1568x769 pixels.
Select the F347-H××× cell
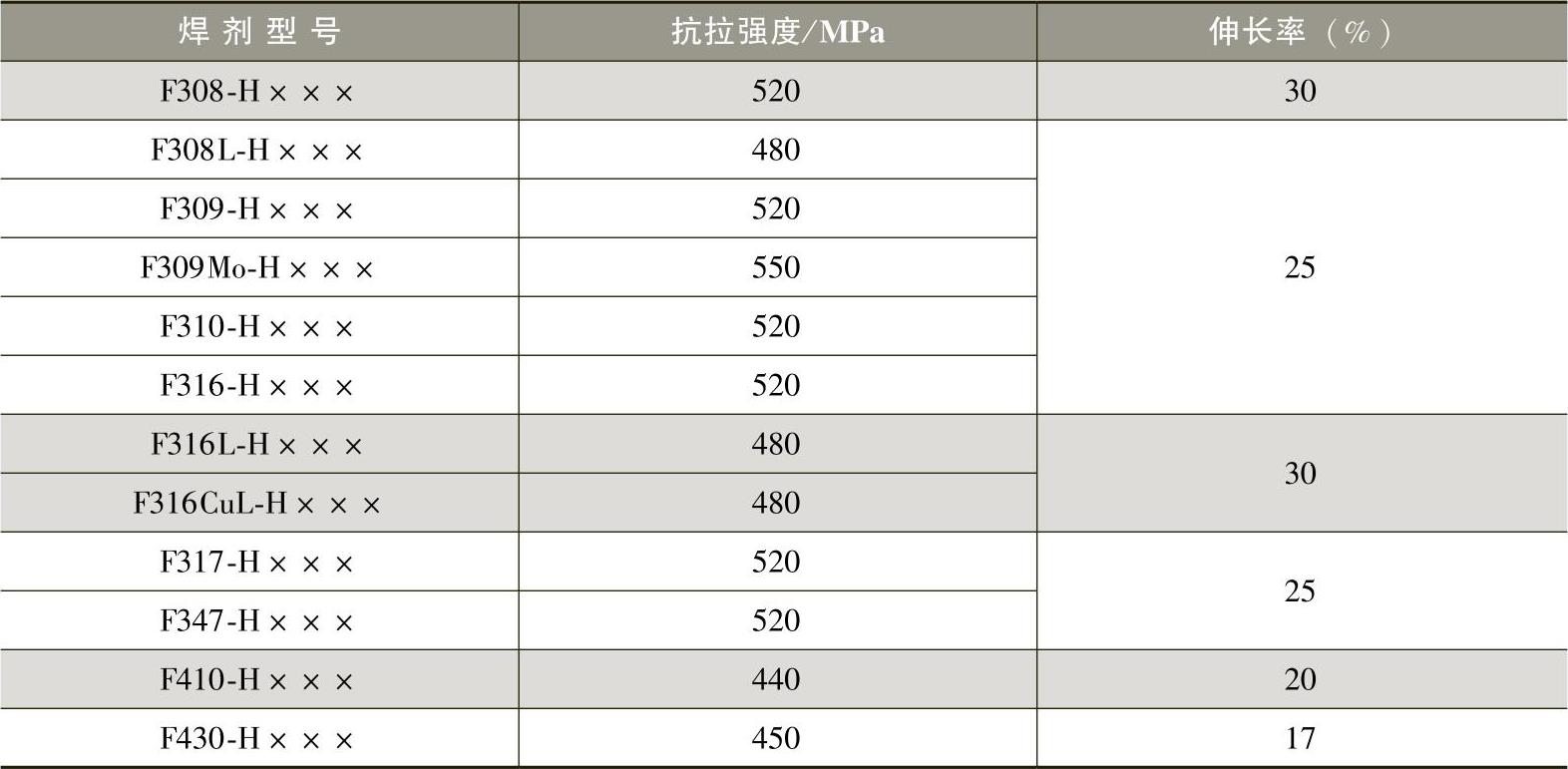pyautogui.click(x=257, y=621)
